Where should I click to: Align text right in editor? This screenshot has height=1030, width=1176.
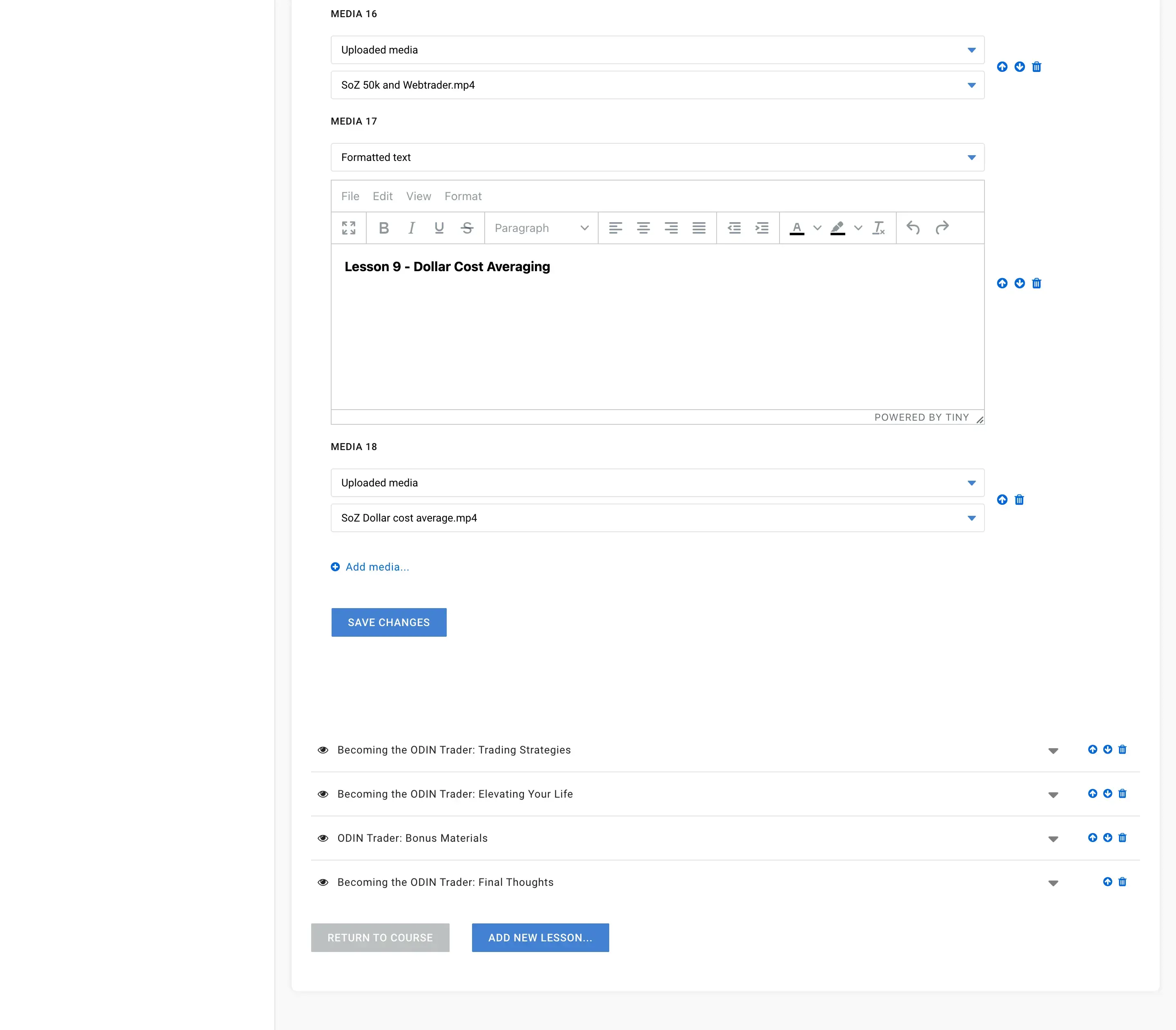coord(671,228)
